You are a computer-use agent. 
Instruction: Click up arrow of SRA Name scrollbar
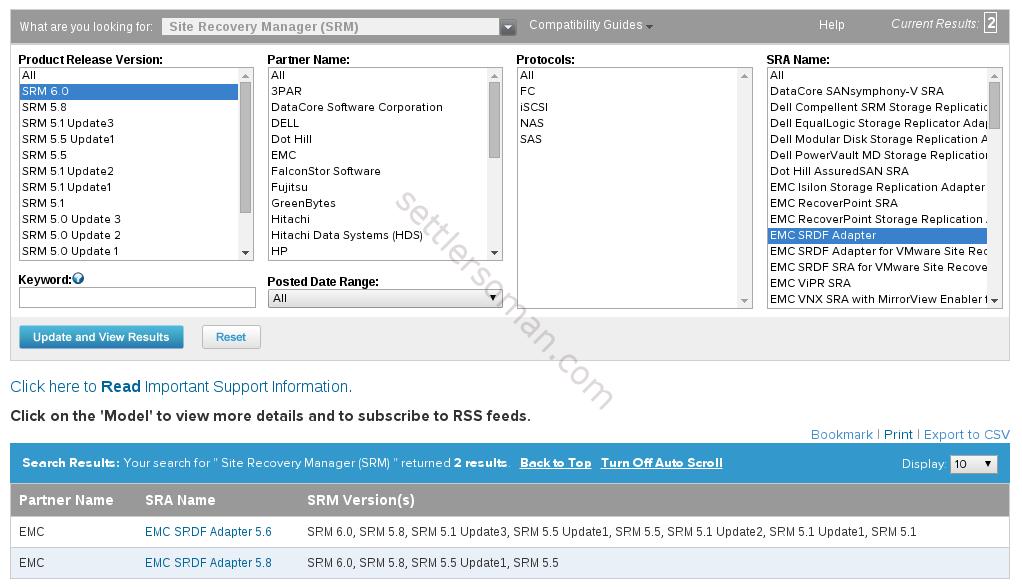tap(994, 76)
